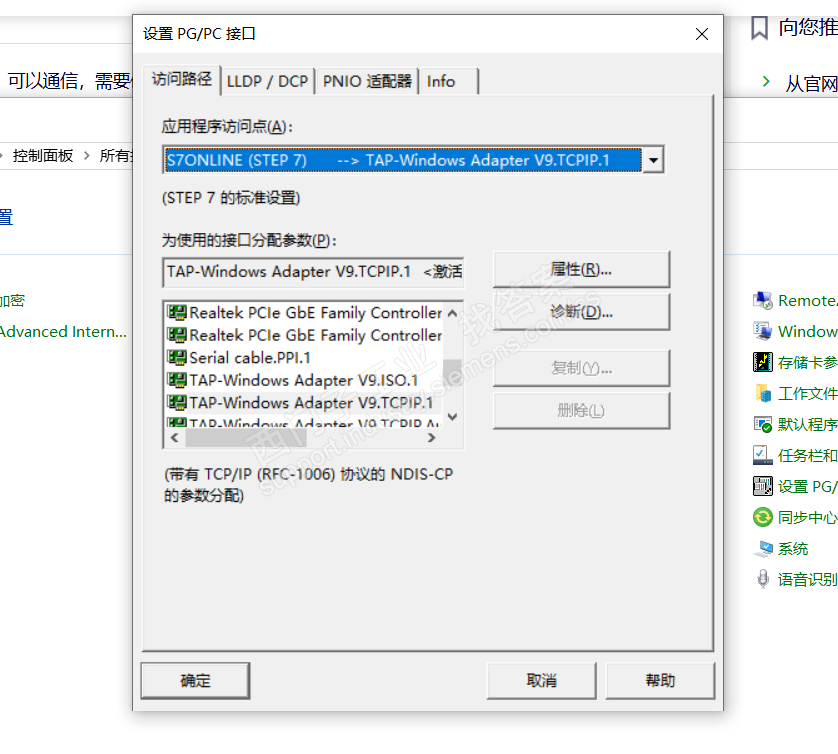Click the interface list scroll-left arrow
Viewport: 838px width, 754px height.
pos(174,438)
